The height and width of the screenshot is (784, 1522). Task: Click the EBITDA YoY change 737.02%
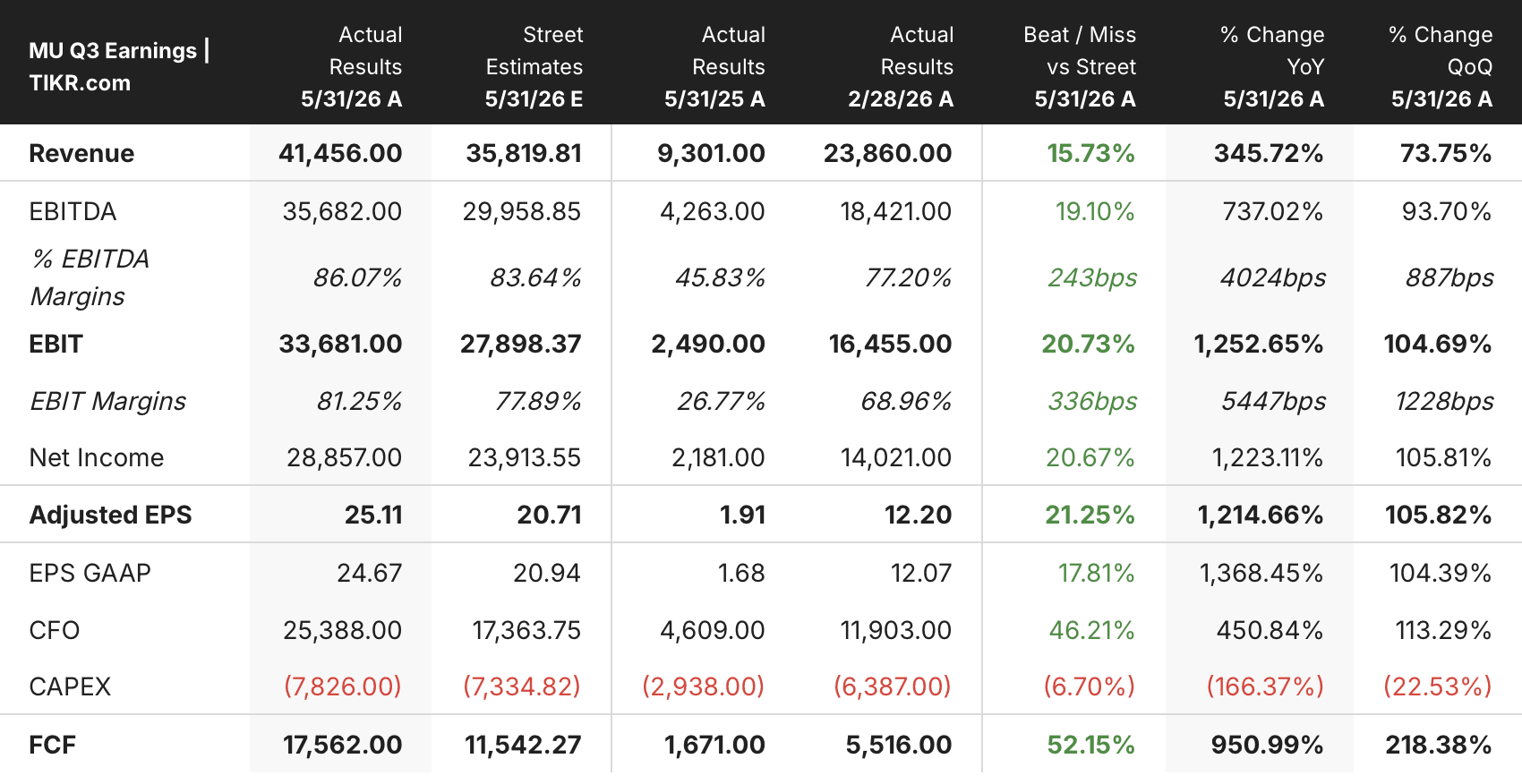tap(1273, 211)
